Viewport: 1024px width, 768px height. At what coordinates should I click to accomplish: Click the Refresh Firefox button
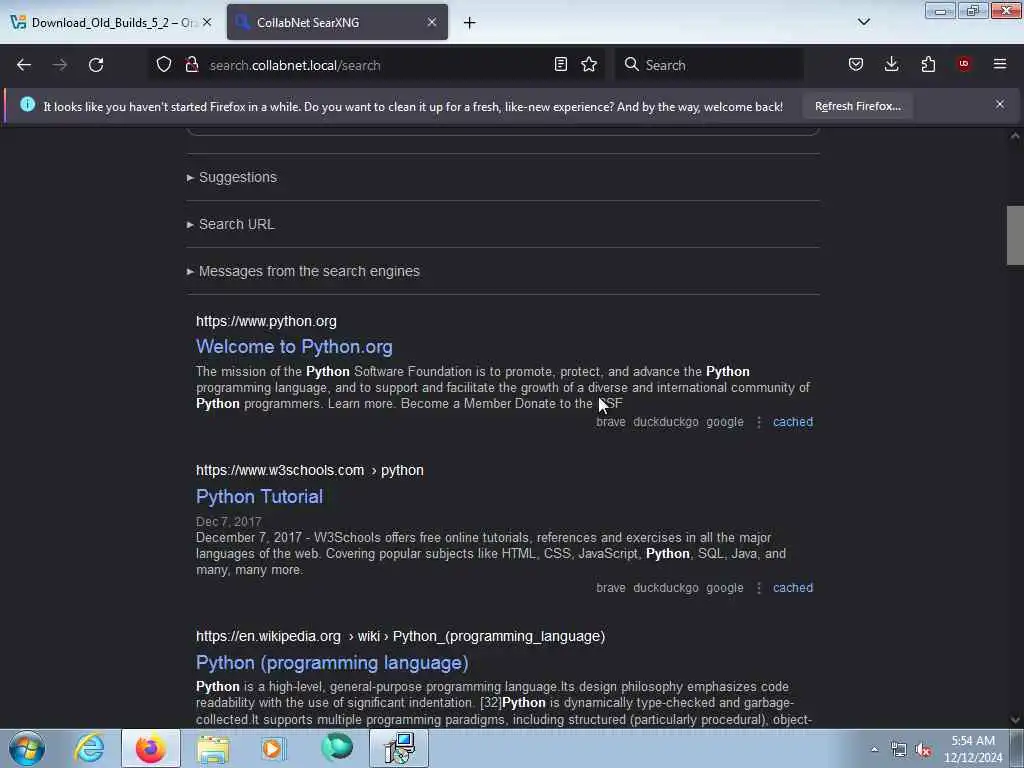(857, 106)
